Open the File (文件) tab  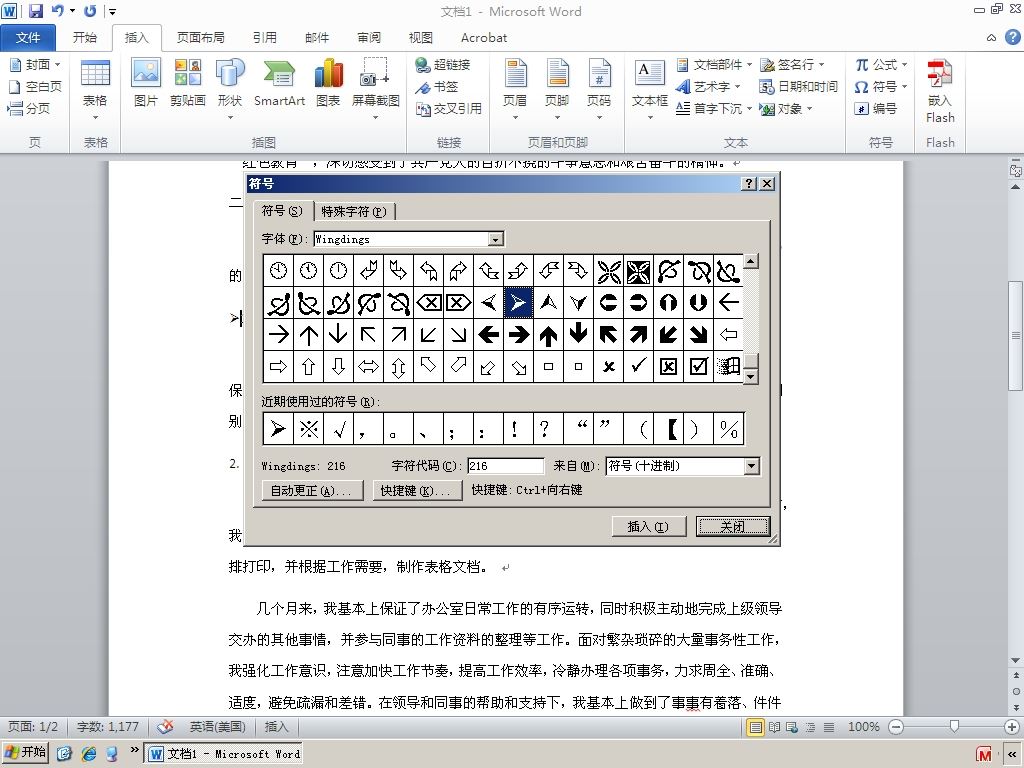(x=28, y=38)
